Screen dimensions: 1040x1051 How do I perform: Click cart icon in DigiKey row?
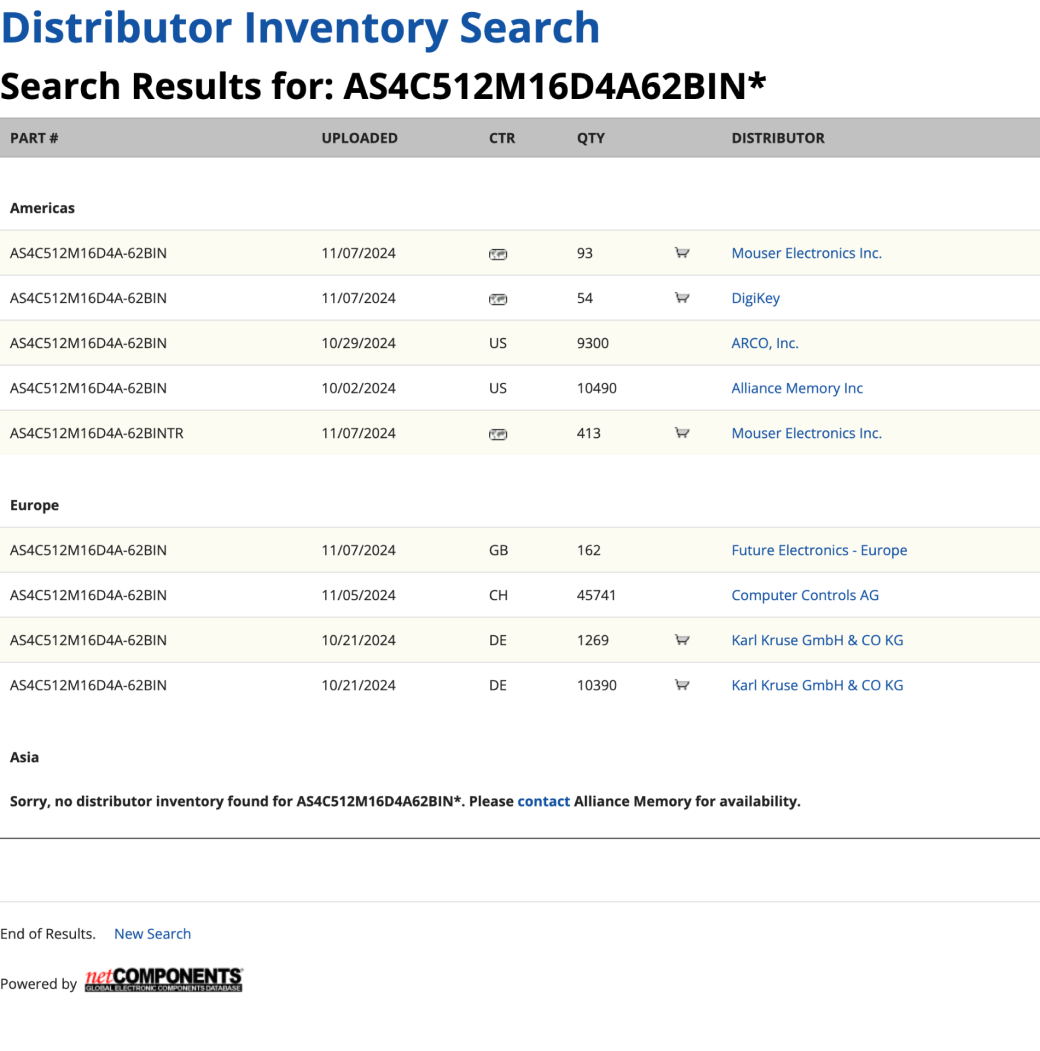click(x=681, y=298)
